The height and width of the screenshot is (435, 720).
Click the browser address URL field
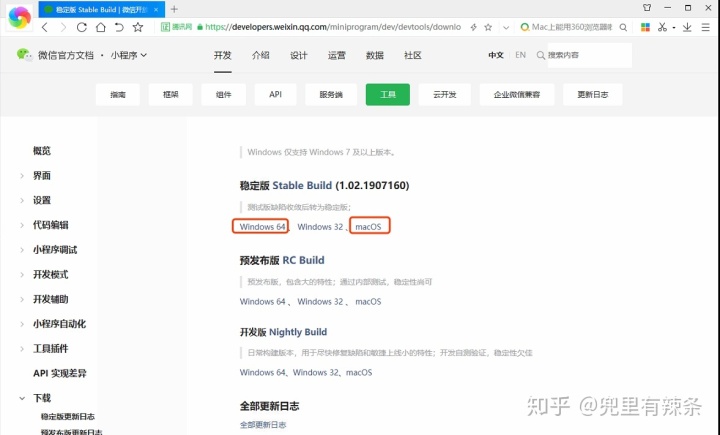pyautogui.click(x=332, y=27)
